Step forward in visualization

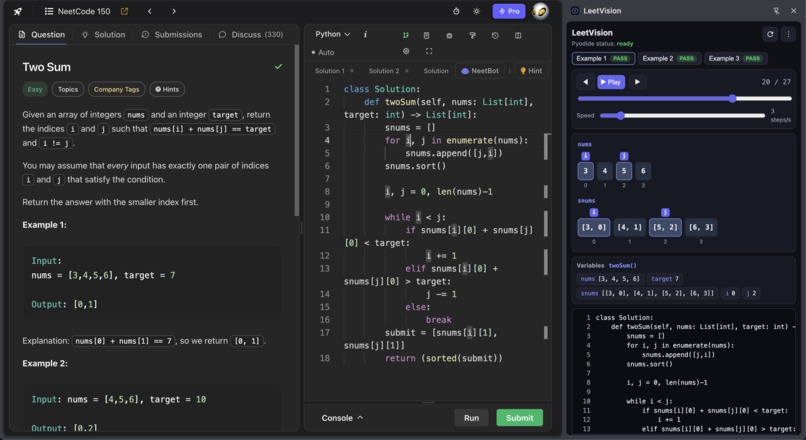pyautogui.click(x=637, y=82)
